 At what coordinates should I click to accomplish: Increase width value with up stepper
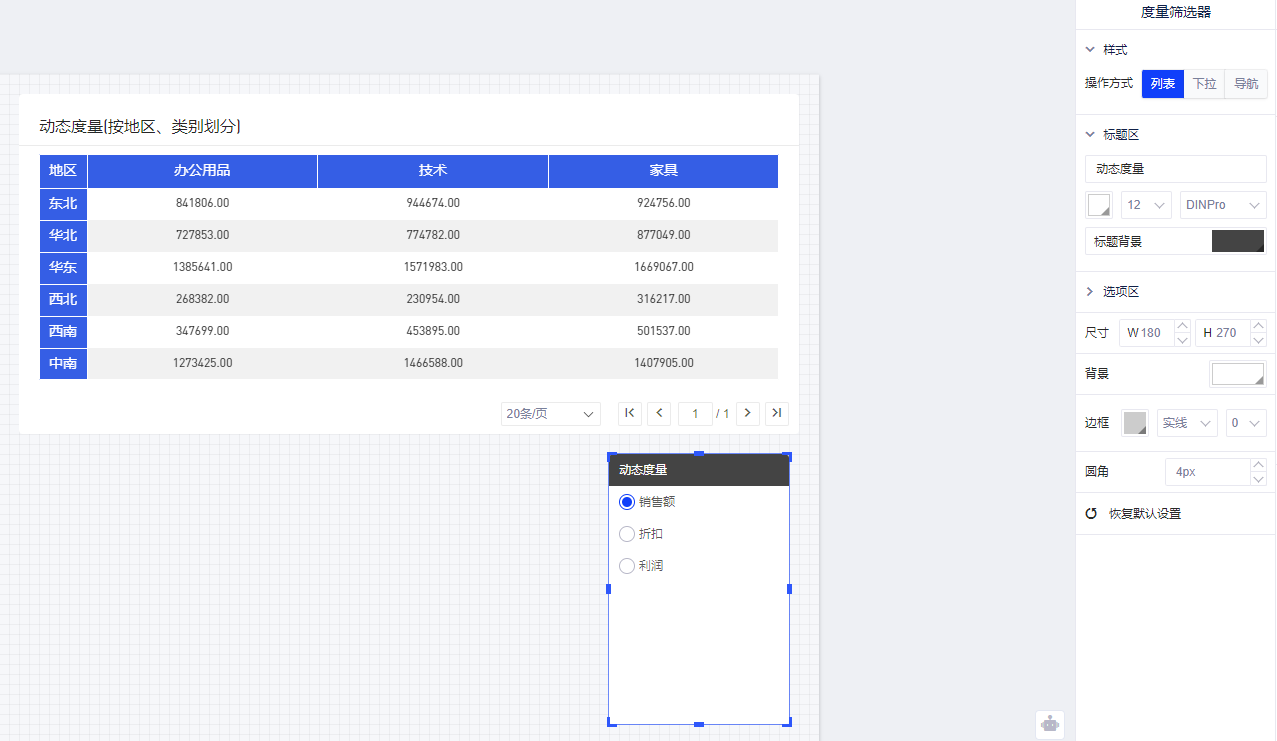click(x=1182, y=326)
